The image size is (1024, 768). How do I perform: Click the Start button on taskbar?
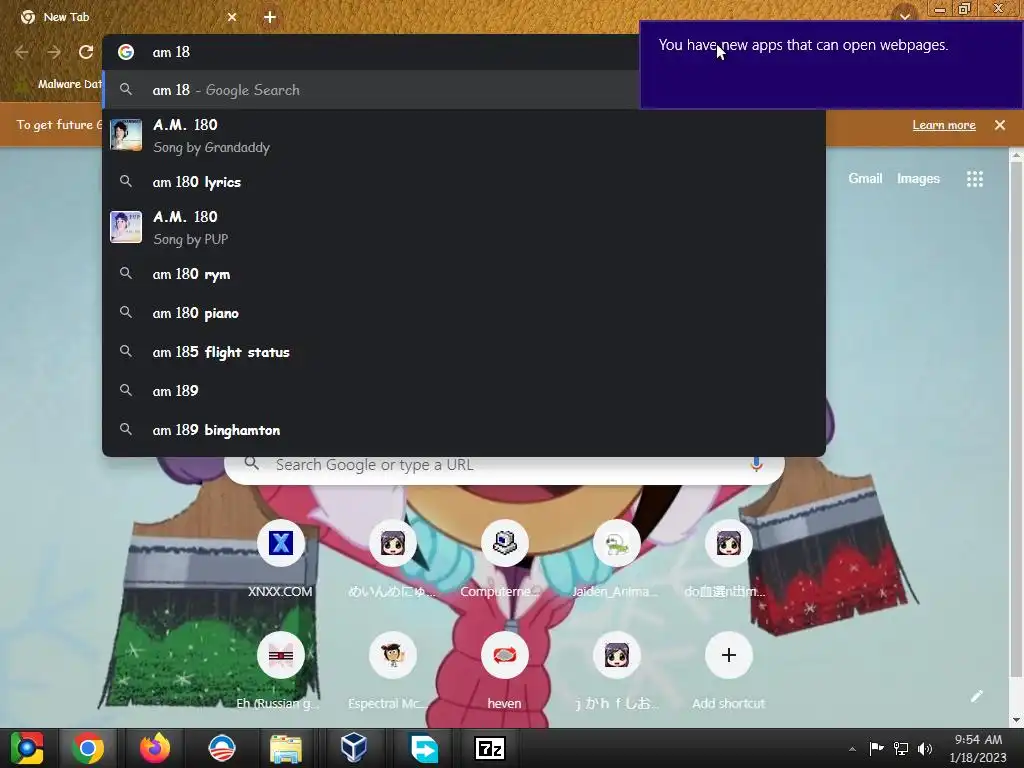pyautogui.click(x=27, y=748)
